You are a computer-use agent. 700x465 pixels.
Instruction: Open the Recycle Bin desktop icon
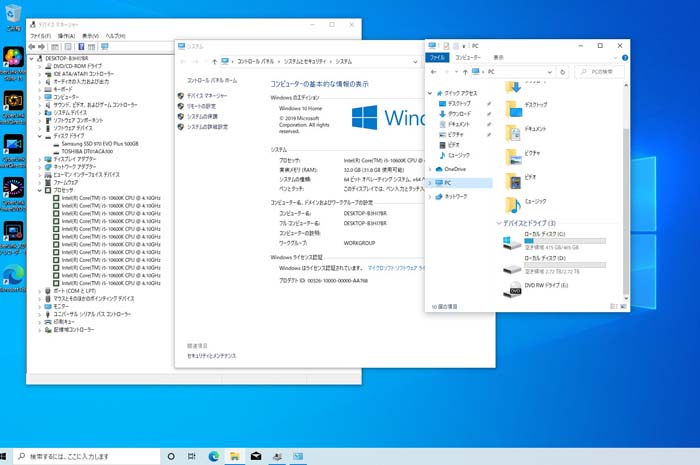[13, 17]
